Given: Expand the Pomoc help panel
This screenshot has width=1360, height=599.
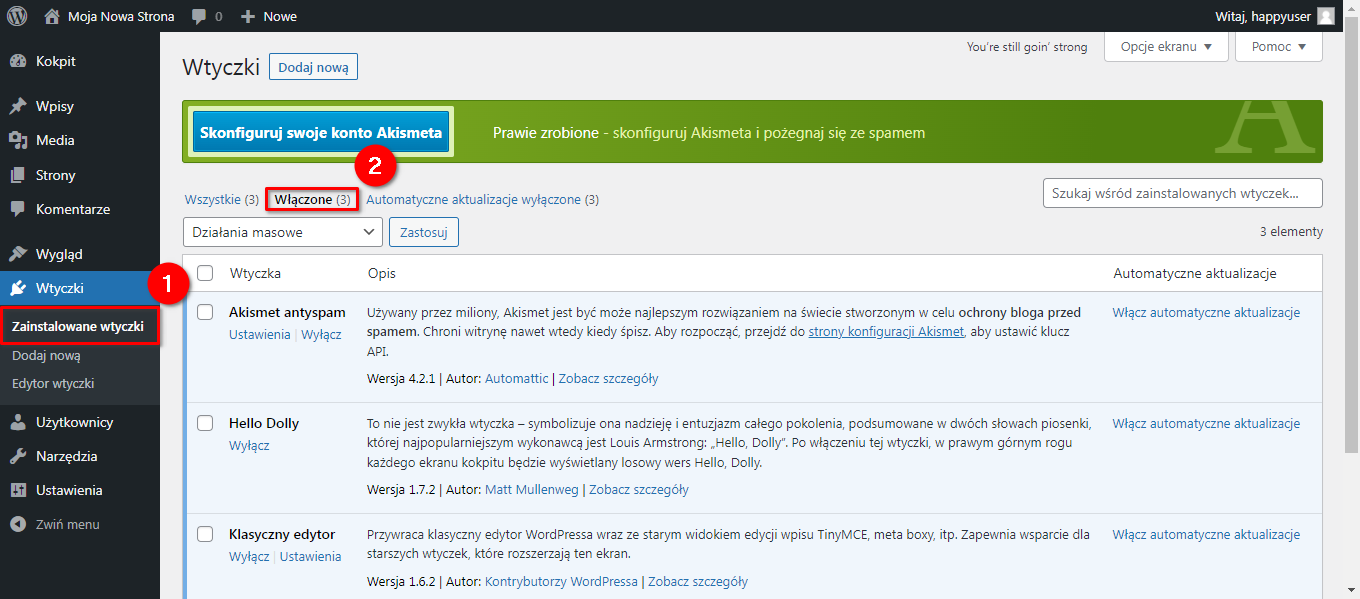Looking at the screenshot, I should 1279,47.
